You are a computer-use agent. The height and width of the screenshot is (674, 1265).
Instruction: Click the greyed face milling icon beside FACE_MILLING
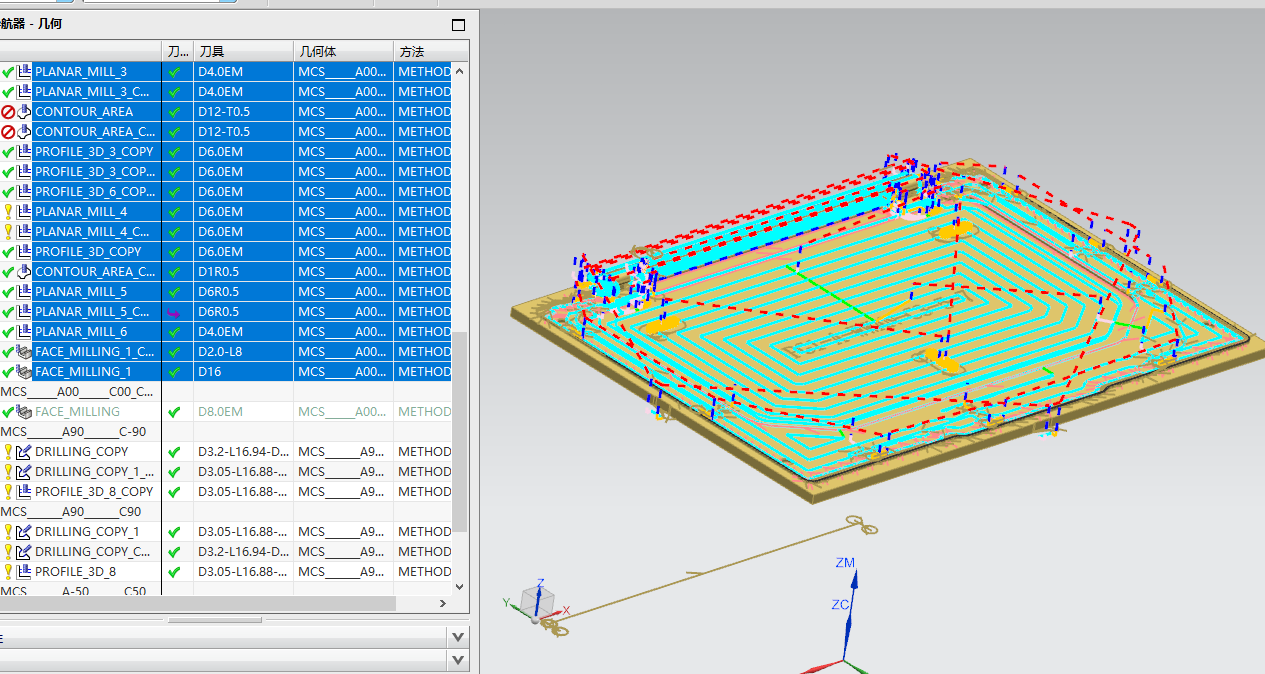25,412
